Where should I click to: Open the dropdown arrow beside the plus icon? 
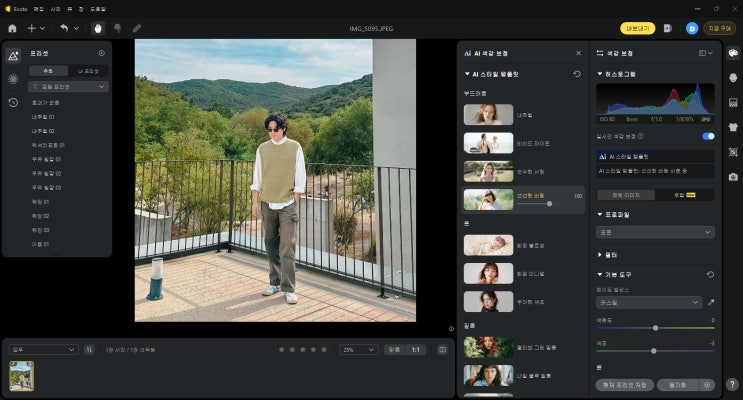(x=43, y=28)
